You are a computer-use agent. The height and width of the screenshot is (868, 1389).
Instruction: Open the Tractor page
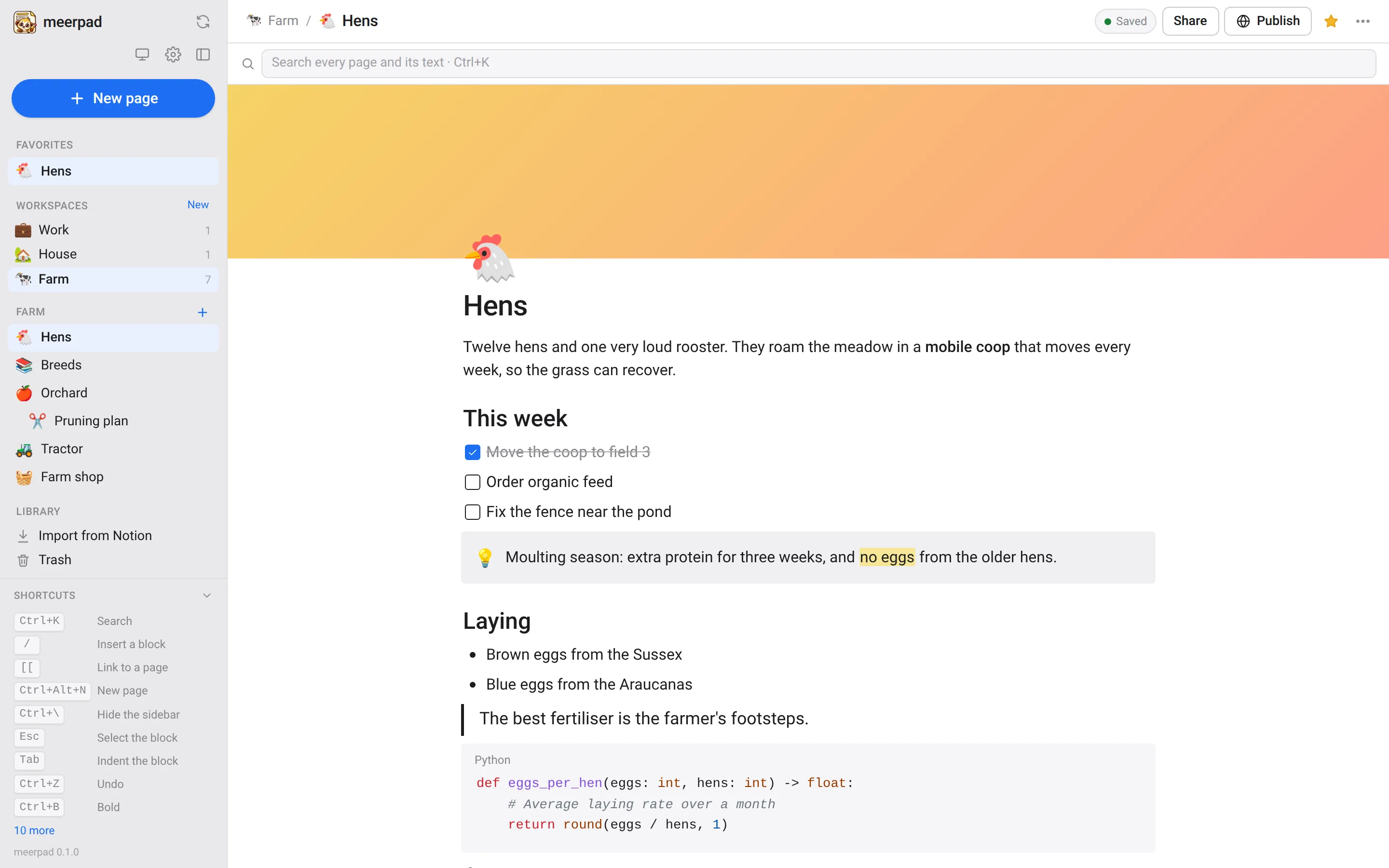pos(113,449)
